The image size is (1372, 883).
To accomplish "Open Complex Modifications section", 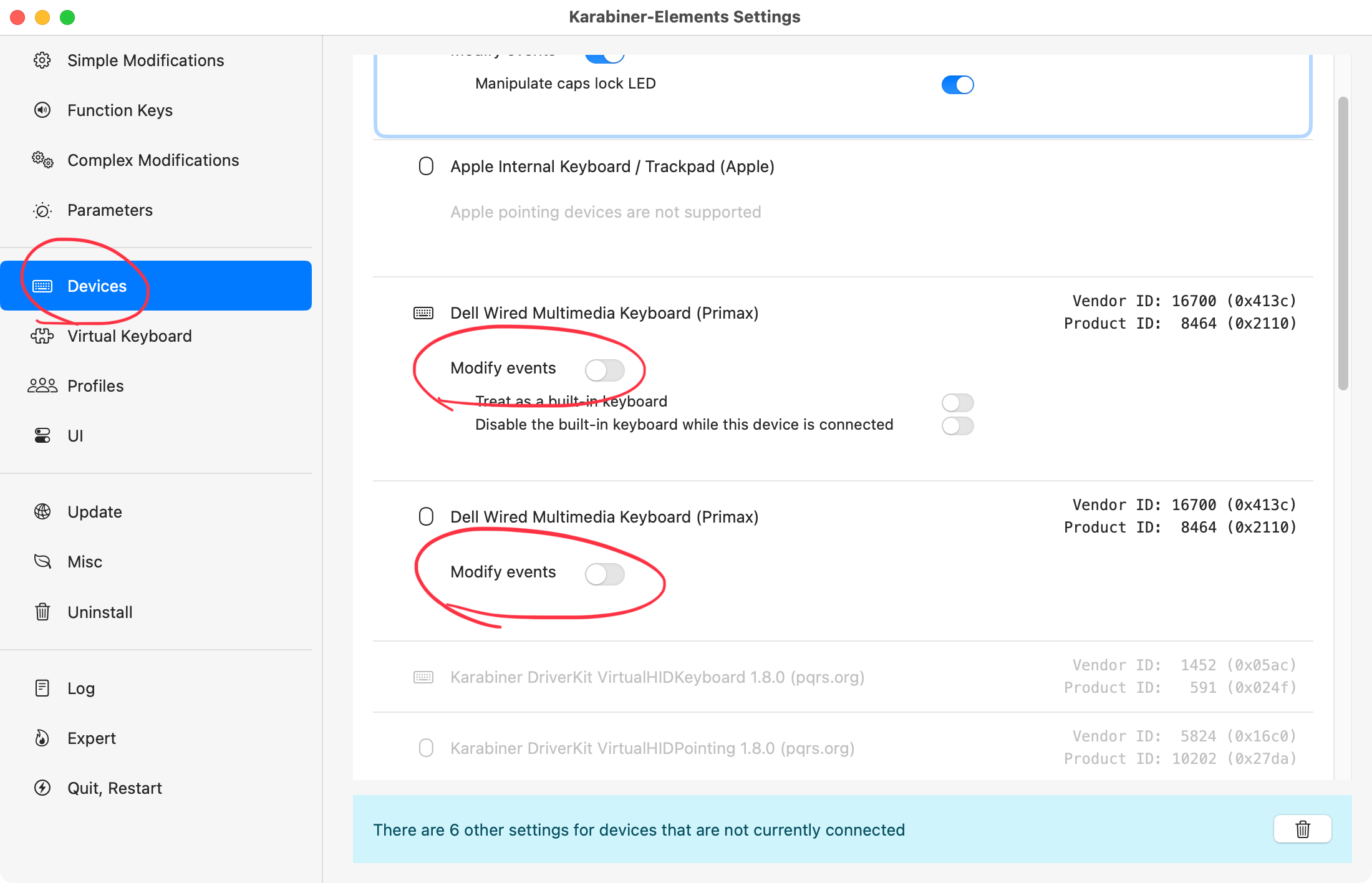I will pos(156,160).
